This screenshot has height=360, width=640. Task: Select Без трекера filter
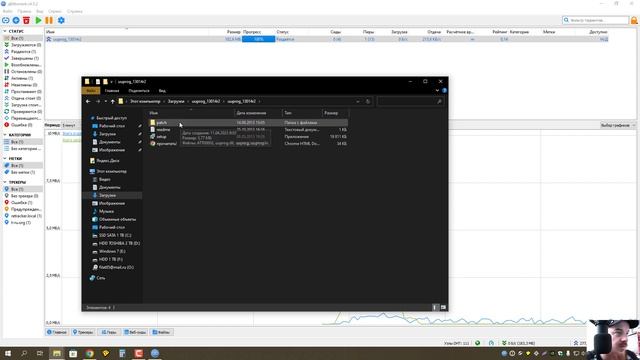pos(21,196)
